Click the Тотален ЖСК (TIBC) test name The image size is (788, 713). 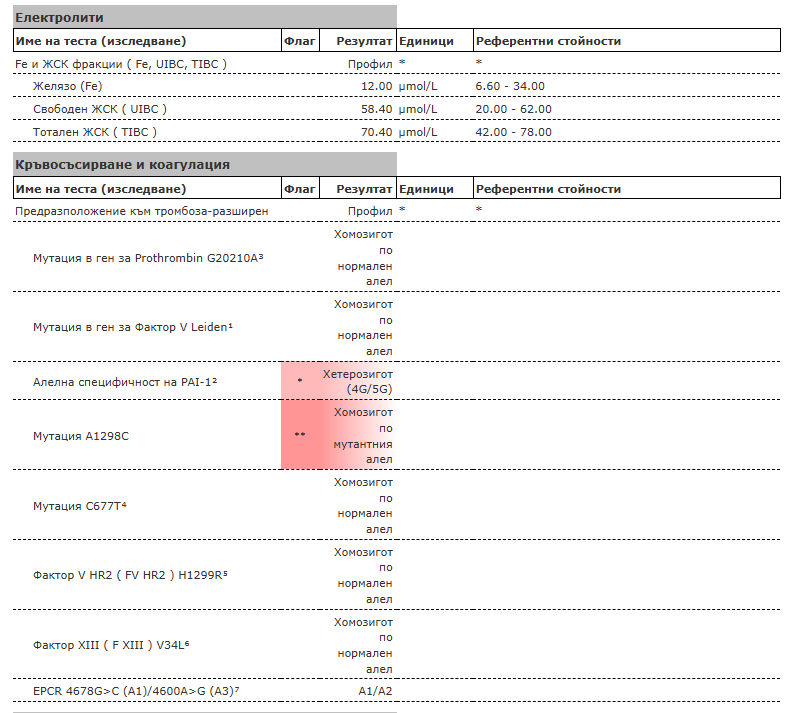pyautogui.click(x=95, y=132)
